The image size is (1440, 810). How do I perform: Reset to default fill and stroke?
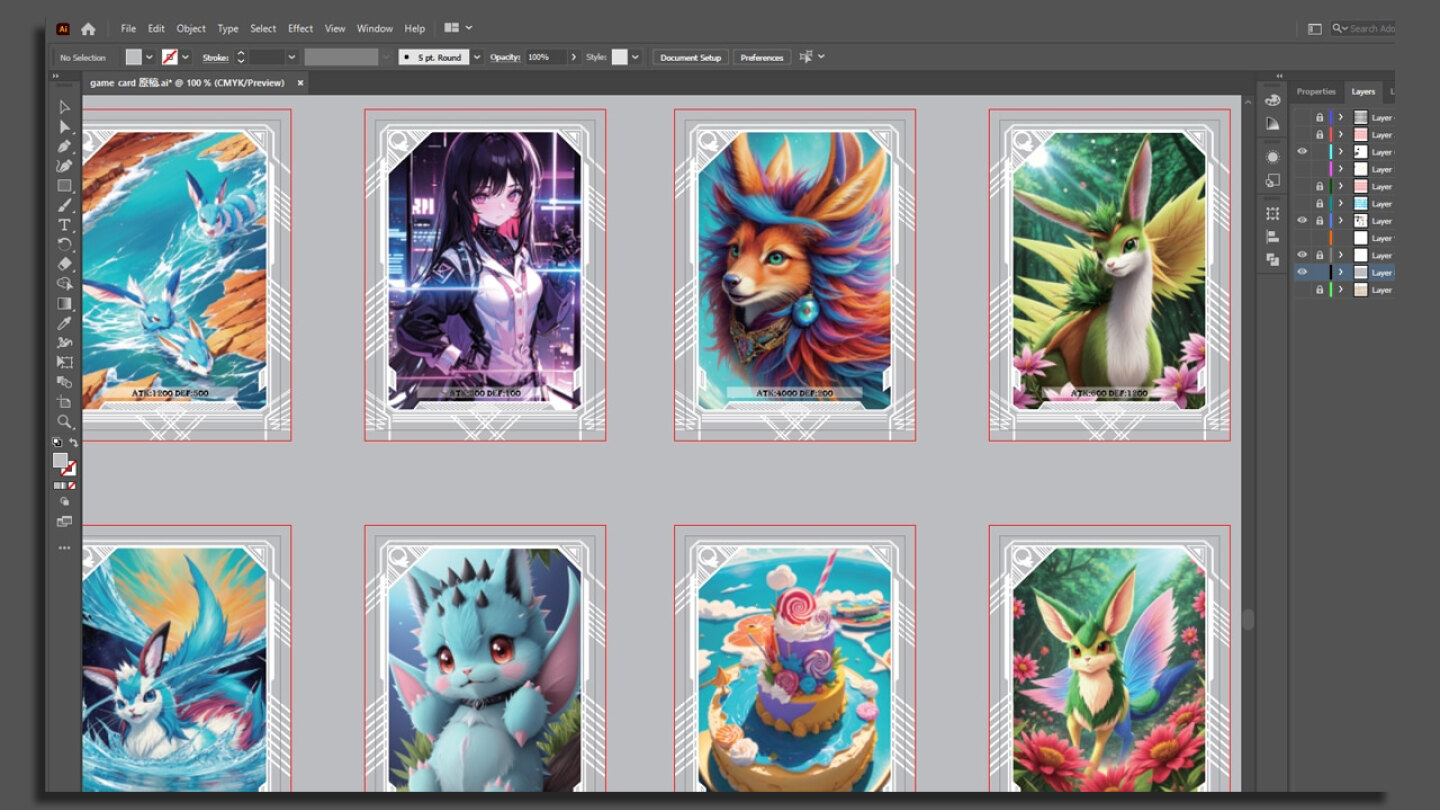pyautogui.click(x=57, y=442)
